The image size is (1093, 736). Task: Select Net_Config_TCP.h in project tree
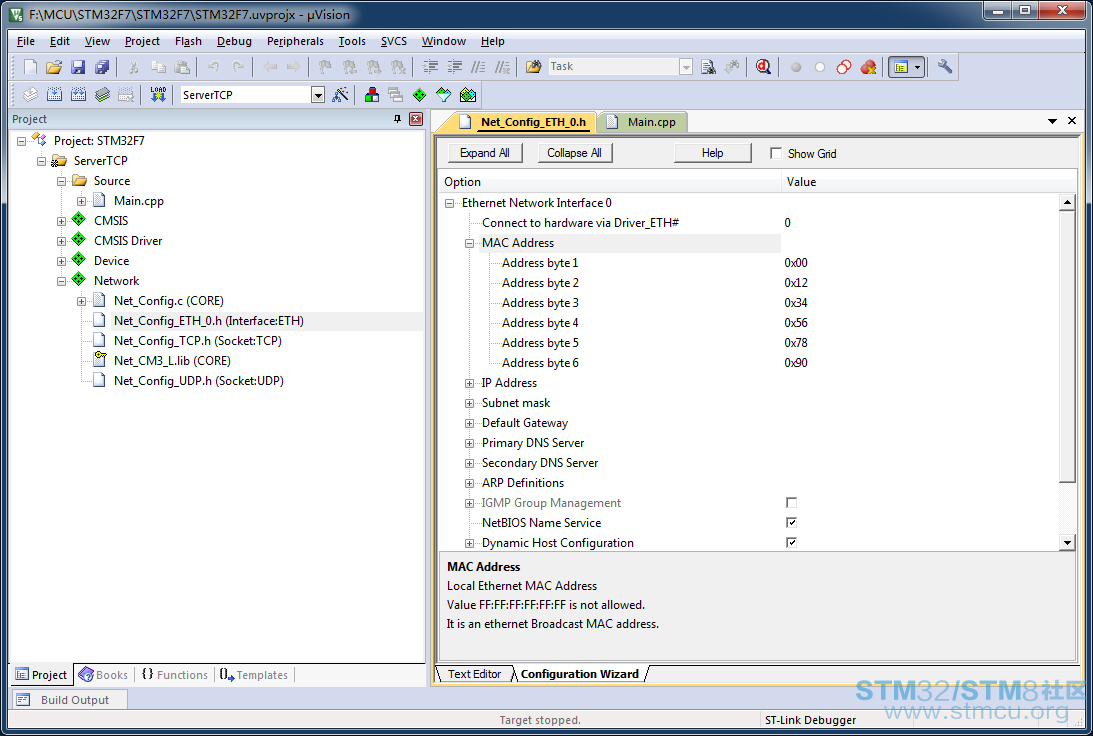click(x=197, y=341)
